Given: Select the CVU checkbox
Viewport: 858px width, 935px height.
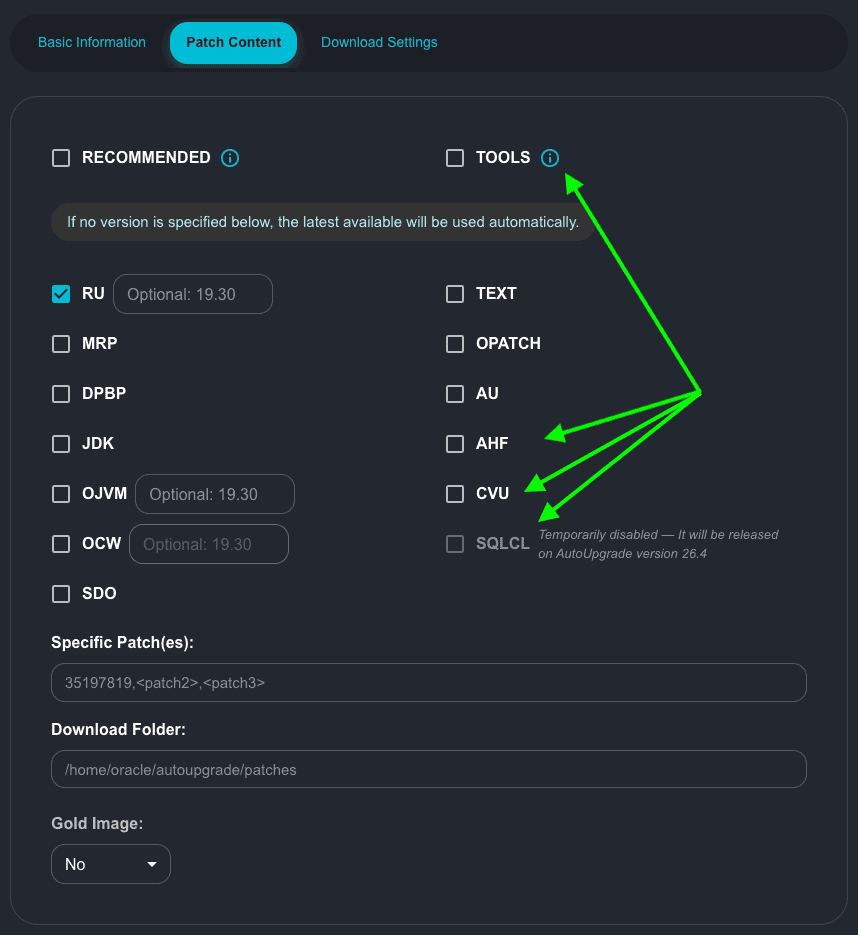Looking at the screenshot, I should pyautogui.click(x=455, y=494).
